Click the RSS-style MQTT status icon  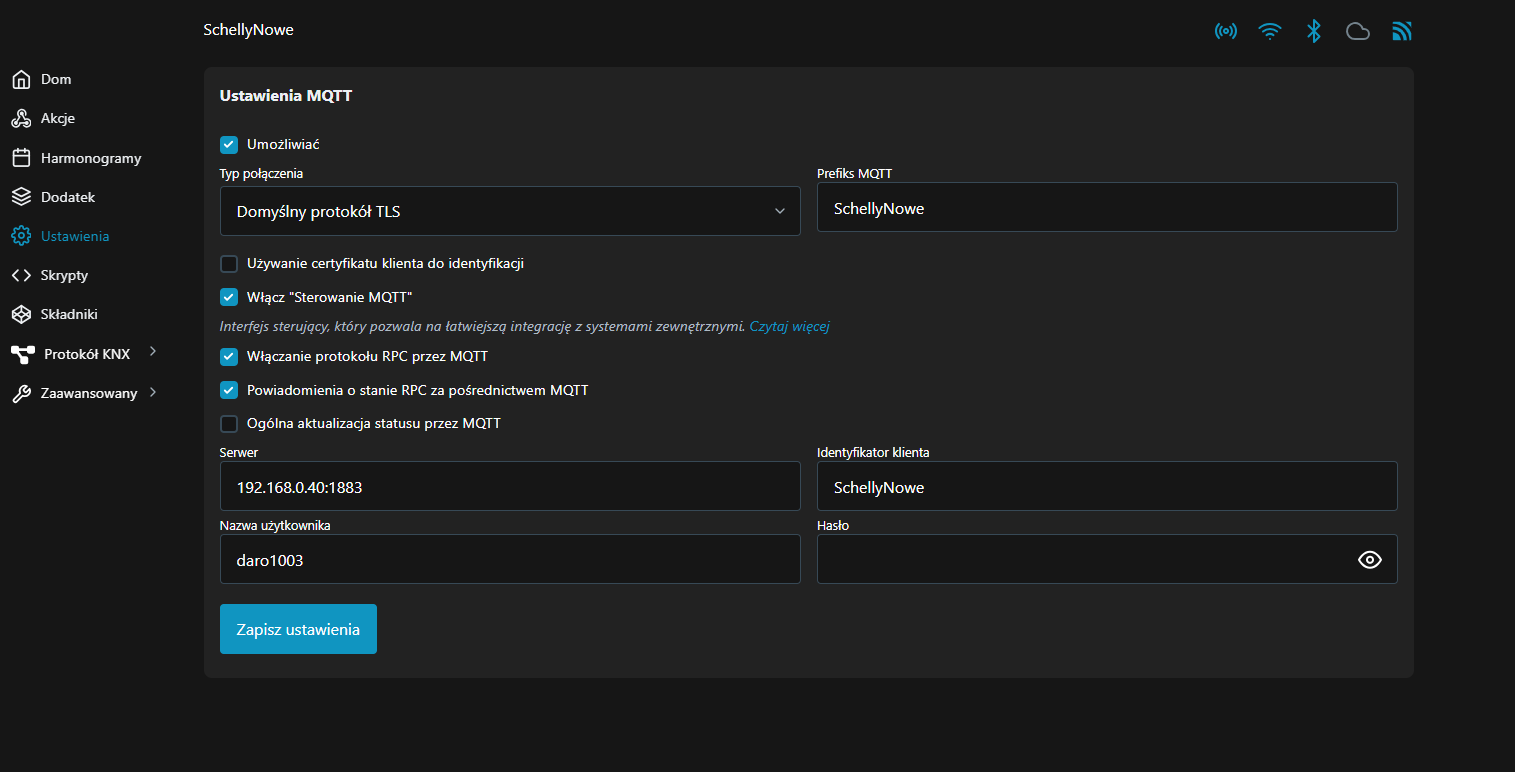pos(1402,31)
